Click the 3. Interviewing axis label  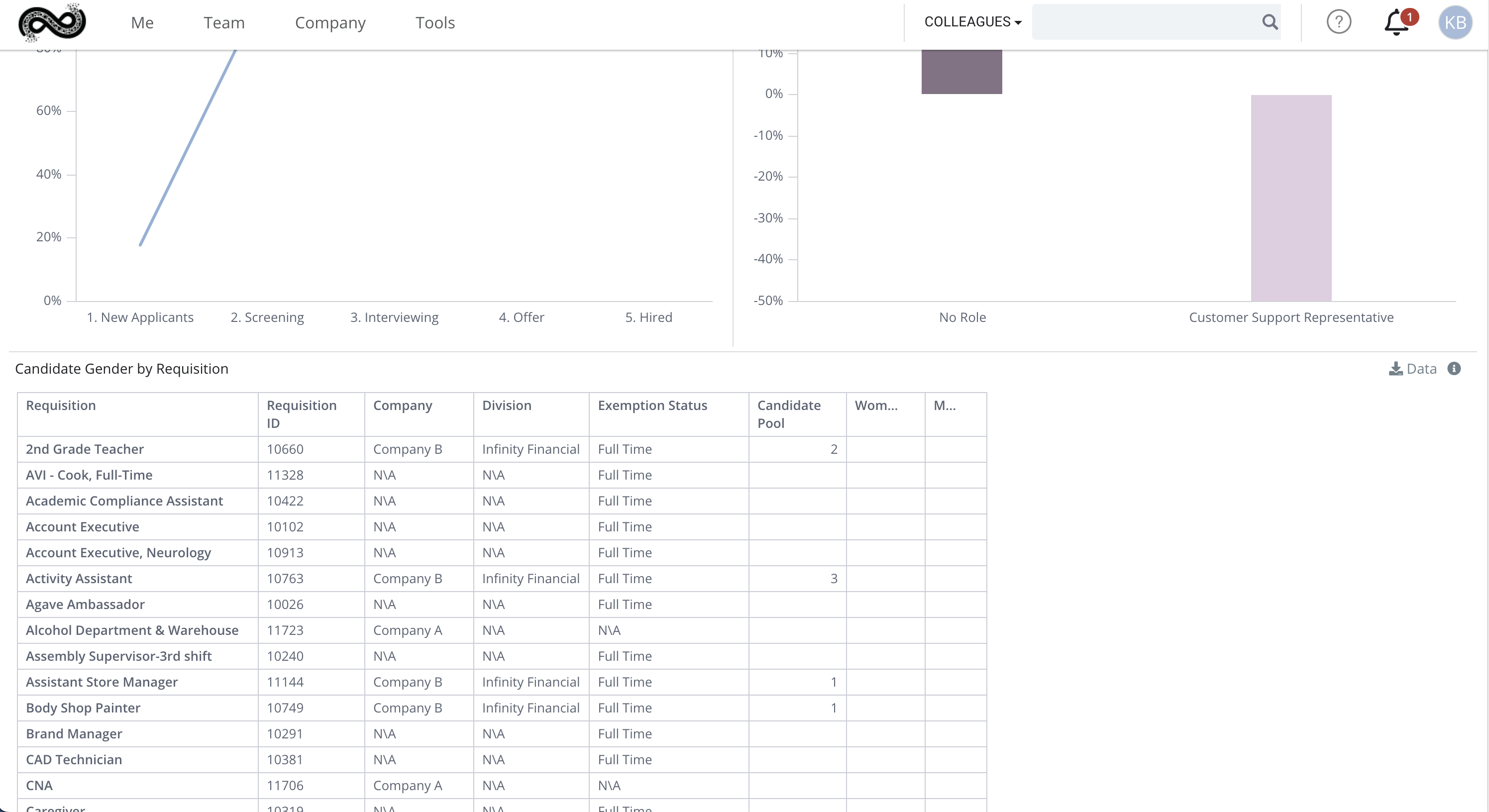pos(394,317)
